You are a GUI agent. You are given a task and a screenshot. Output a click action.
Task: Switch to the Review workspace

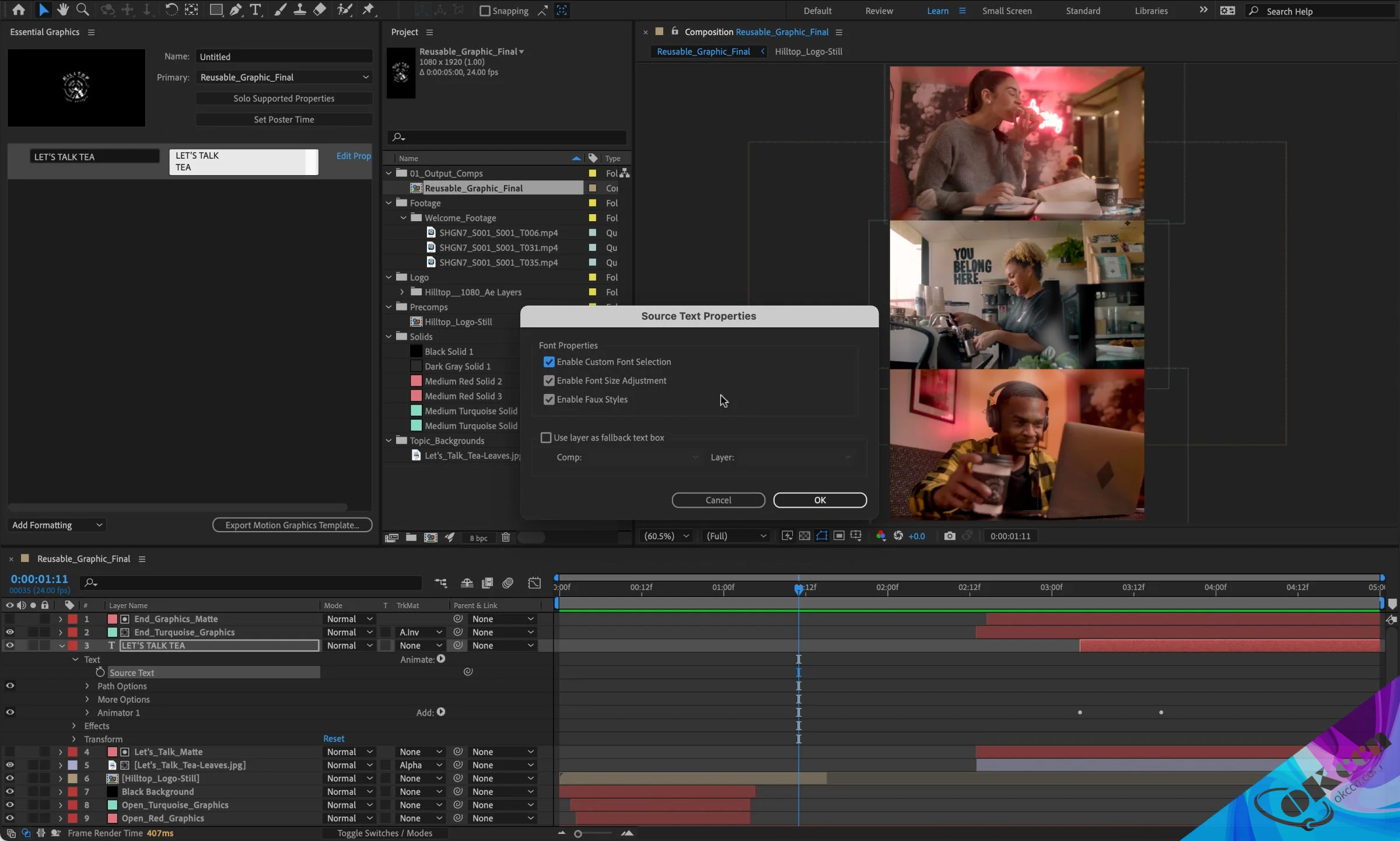pyautogui.click(x=878, y=11)
